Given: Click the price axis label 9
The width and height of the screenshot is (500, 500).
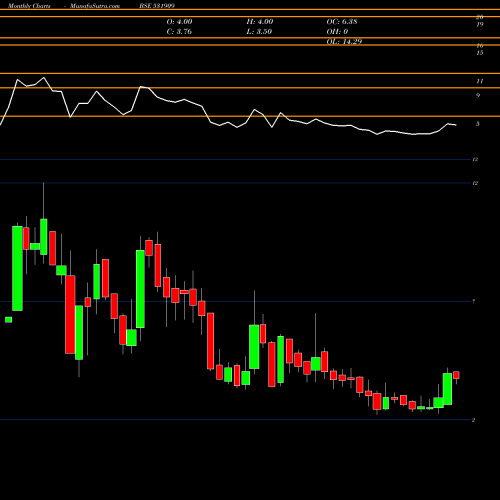Looking at the screenshot, I should coord(478,95).
